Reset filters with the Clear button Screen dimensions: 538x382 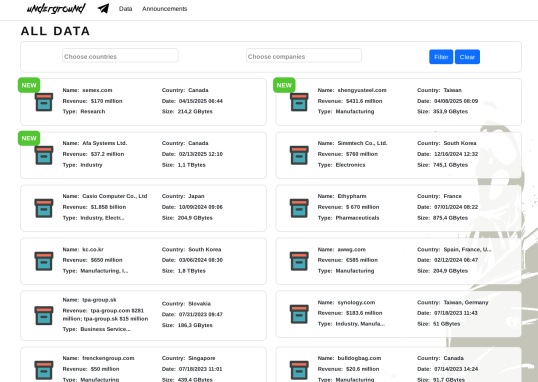click(x=467, y=57)
